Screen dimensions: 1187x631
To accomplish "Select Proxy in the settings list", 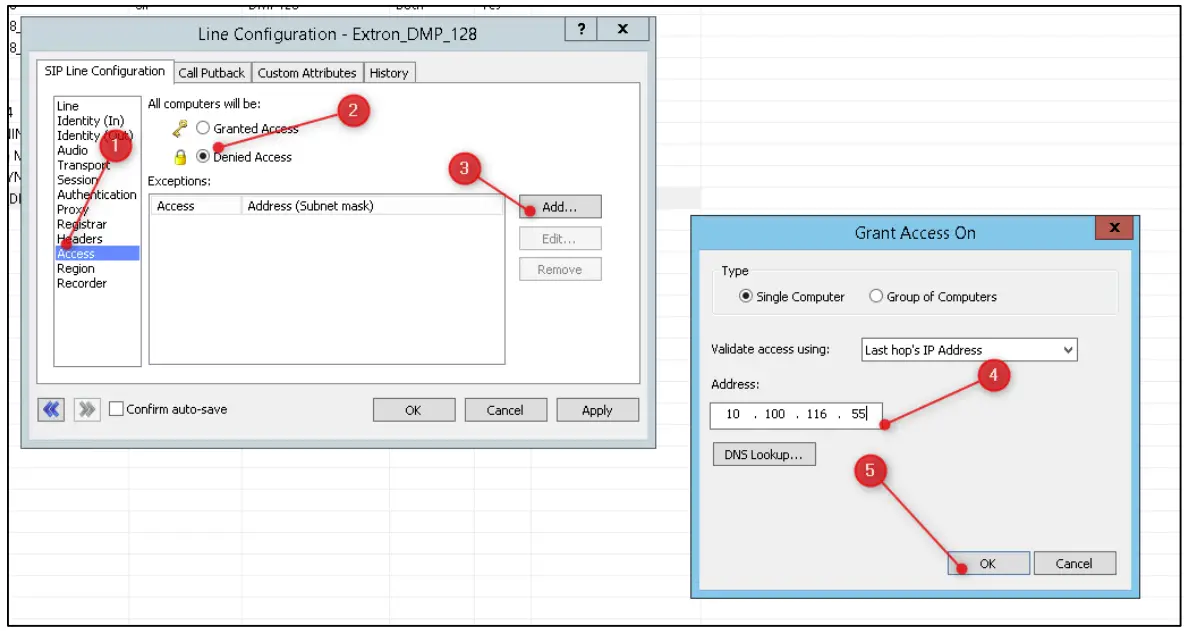I will point(73,209).
